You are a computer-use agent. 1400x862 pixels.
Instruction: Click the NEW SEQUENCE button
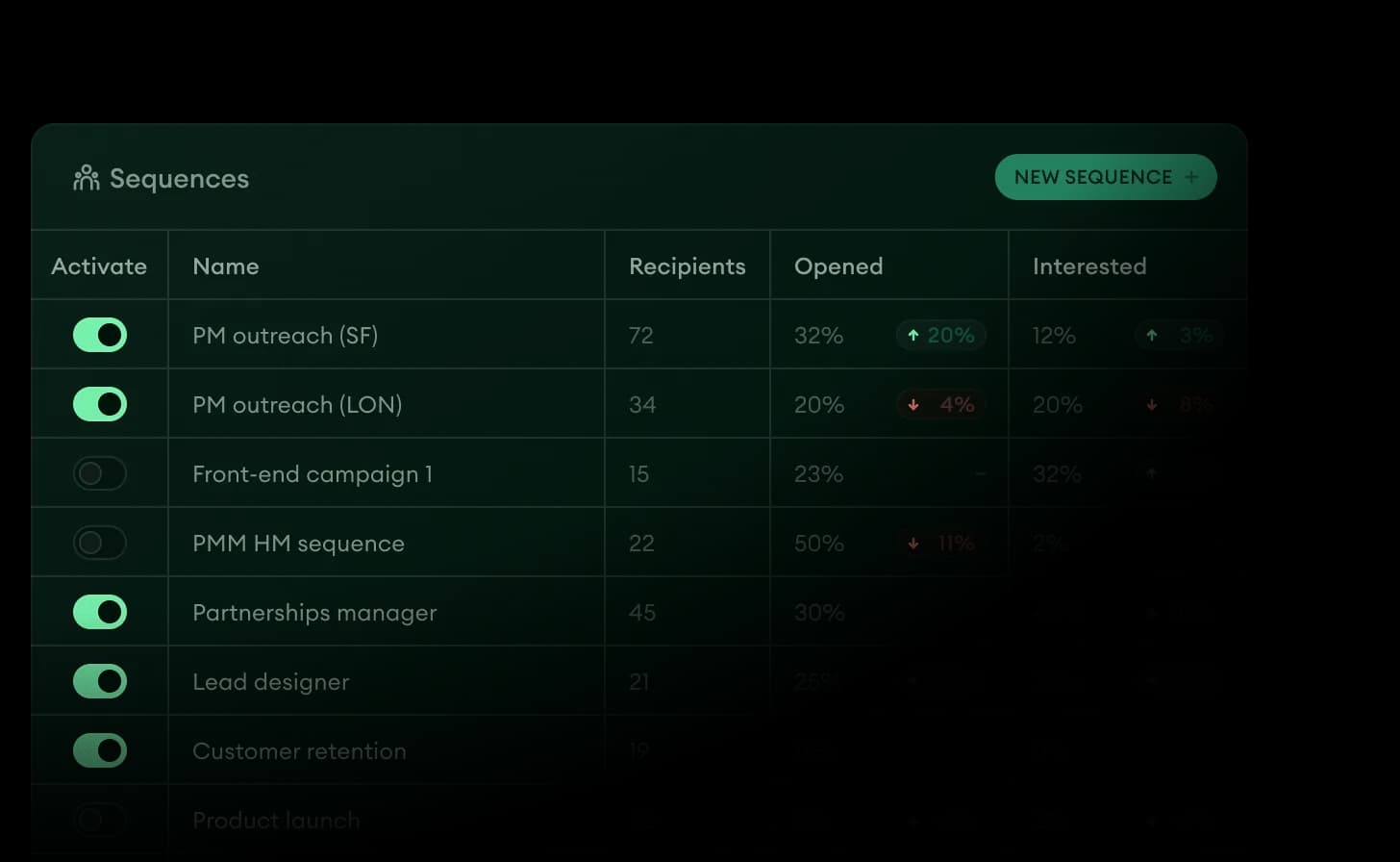click(1105, 177)
